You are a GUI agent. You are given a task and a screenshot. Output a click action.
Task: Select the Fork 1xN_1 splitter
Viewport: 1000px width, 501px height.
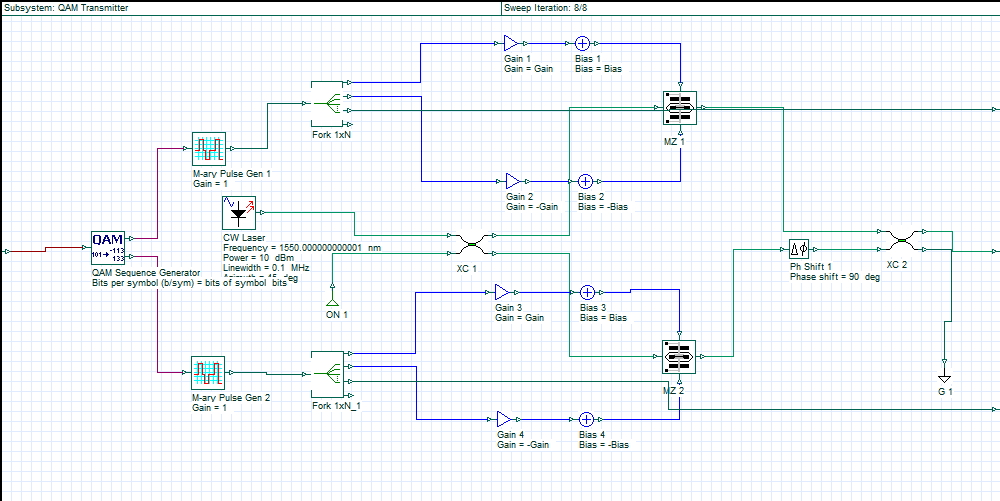click(x=329, y=374)
